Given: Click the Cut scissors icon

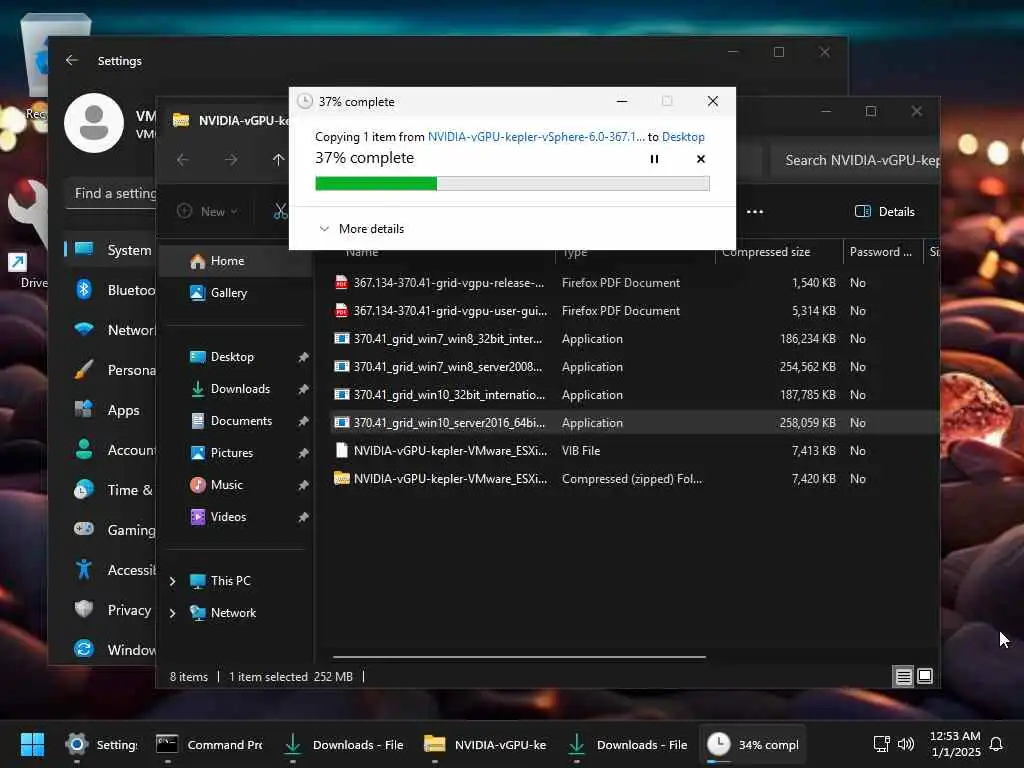Looking at the screenshot, I should [x=280, y=212].
